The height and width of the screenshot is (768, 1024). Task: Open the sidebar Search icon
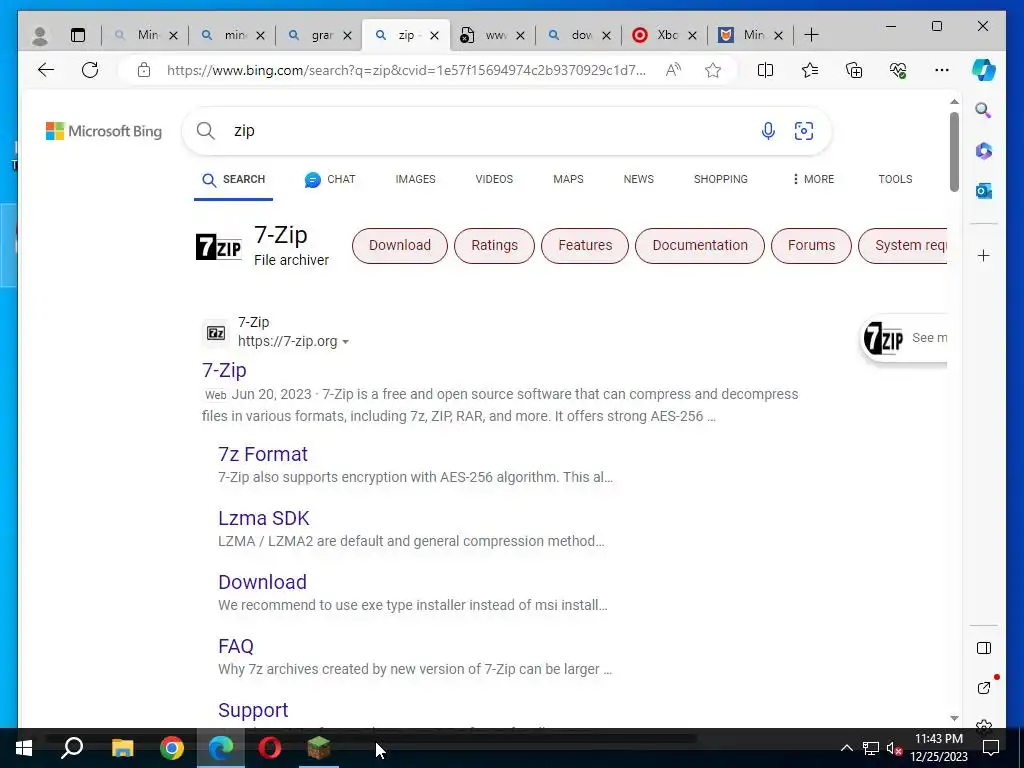click(984, 110)
